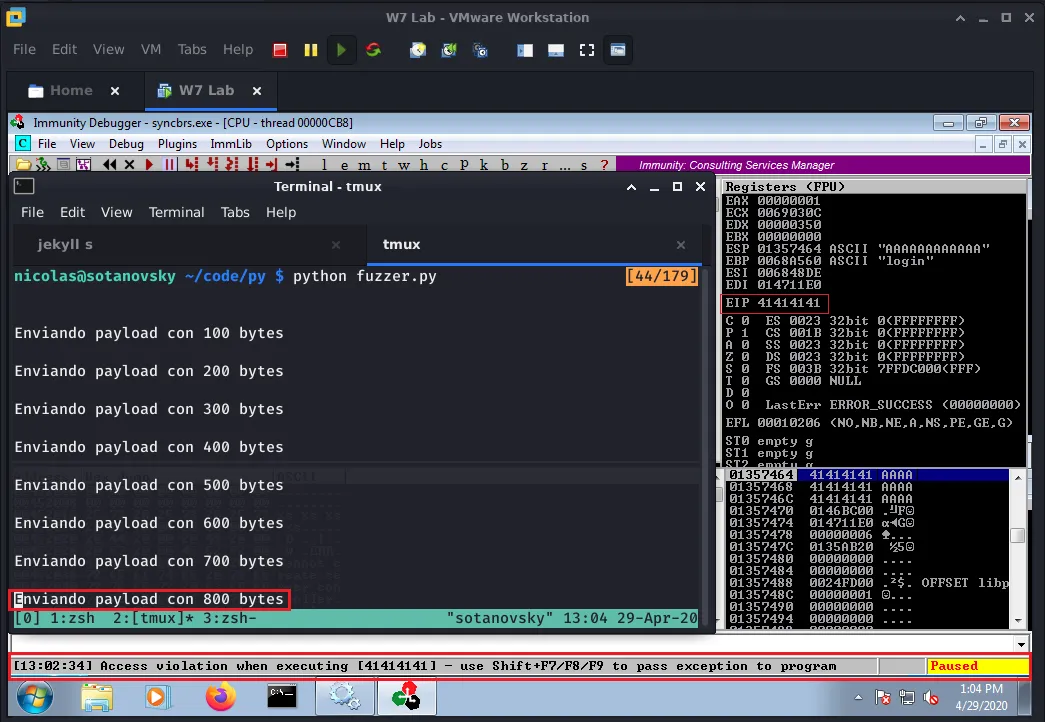Open Windows Start menu
This screenshot has width=1045, height=722.
(34, 697)
